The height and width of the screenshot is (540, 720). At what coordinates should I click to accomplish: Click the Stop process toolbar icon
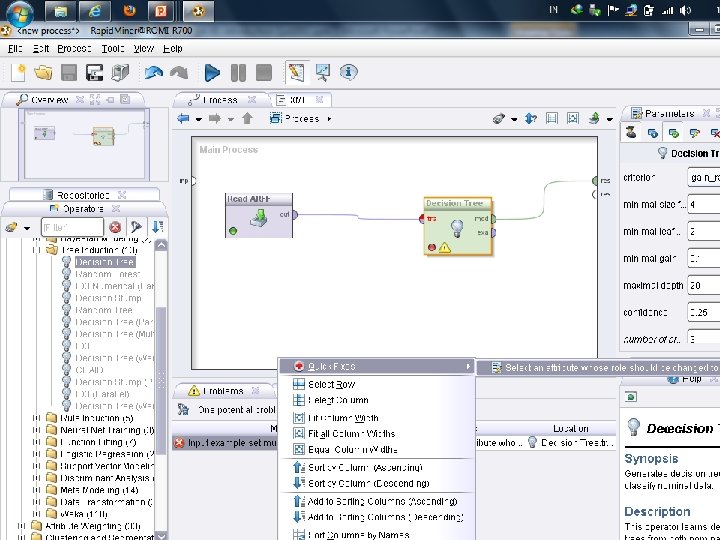tap(263, 72)
